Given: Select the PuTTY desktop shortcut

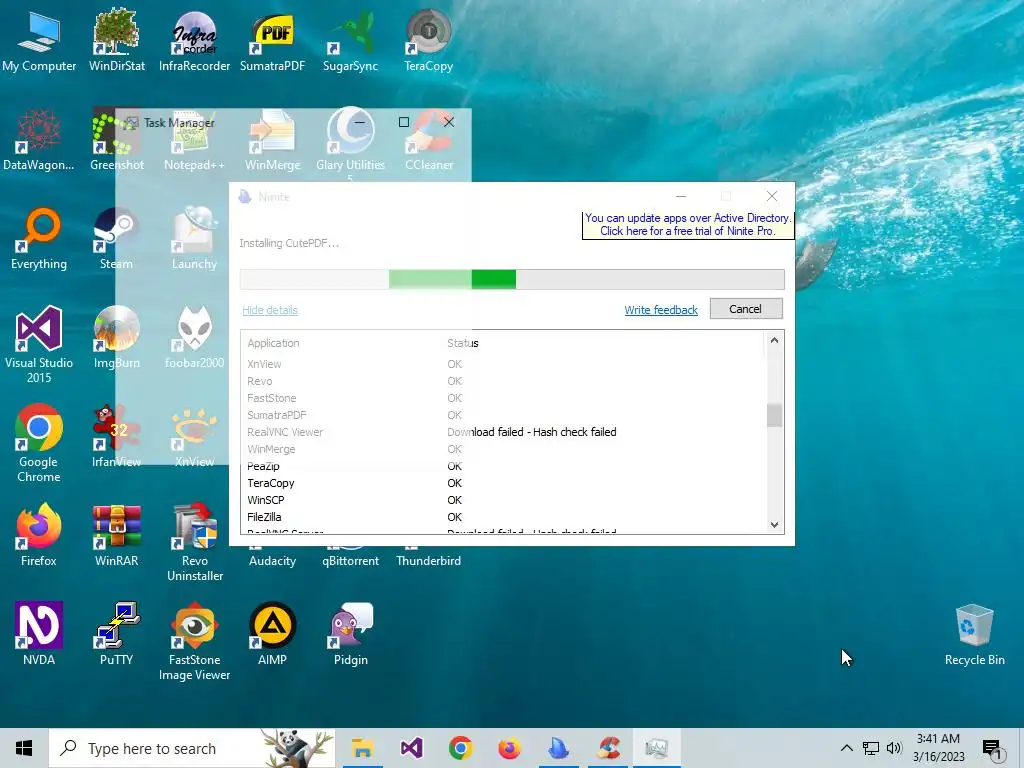Looking at the screenshot, I should click(116, 634).
